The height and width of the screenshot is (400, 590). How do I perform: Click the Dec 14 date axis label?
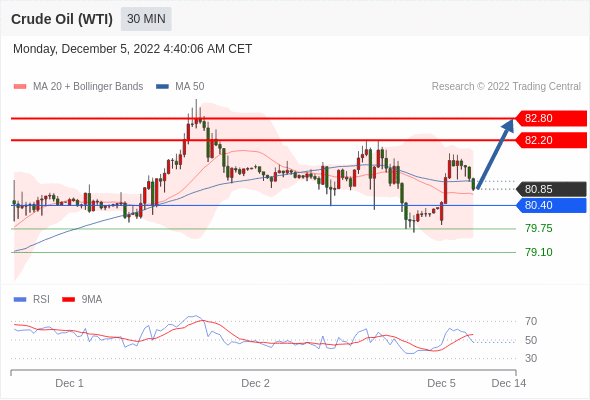509,383
